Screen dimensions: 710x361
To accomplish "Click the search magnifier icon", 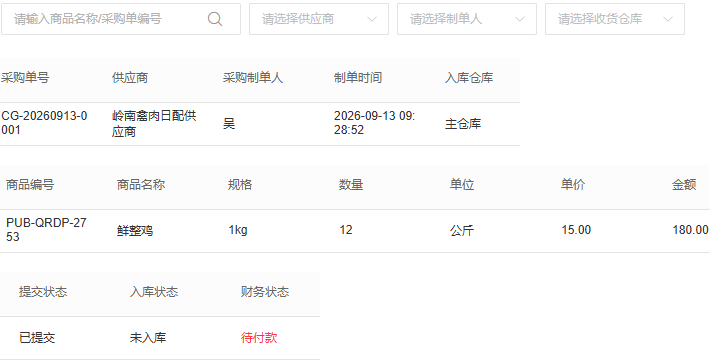I will point(215,19).
